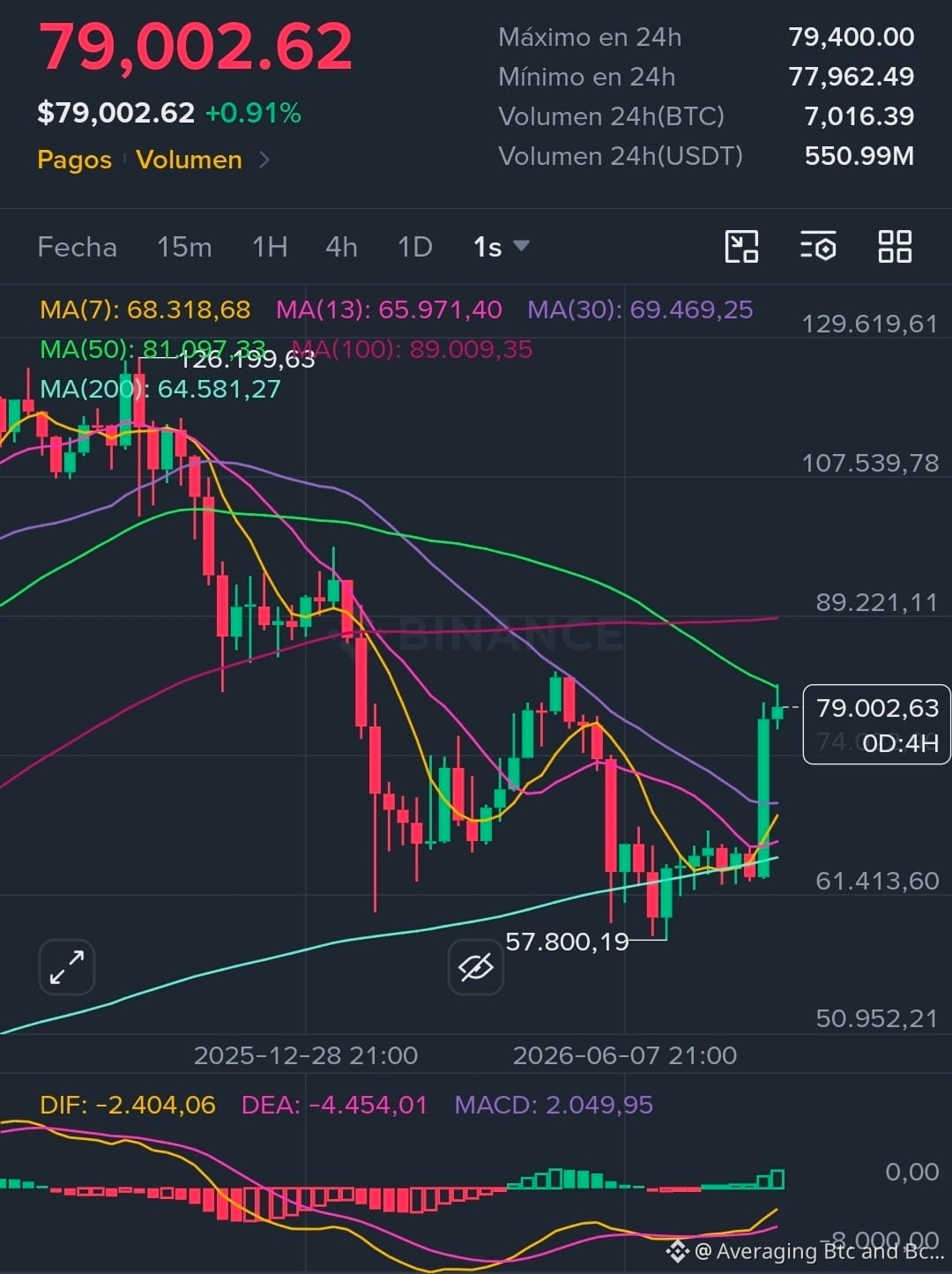Click the 57.800,19 low price marker

click(567, 942)
